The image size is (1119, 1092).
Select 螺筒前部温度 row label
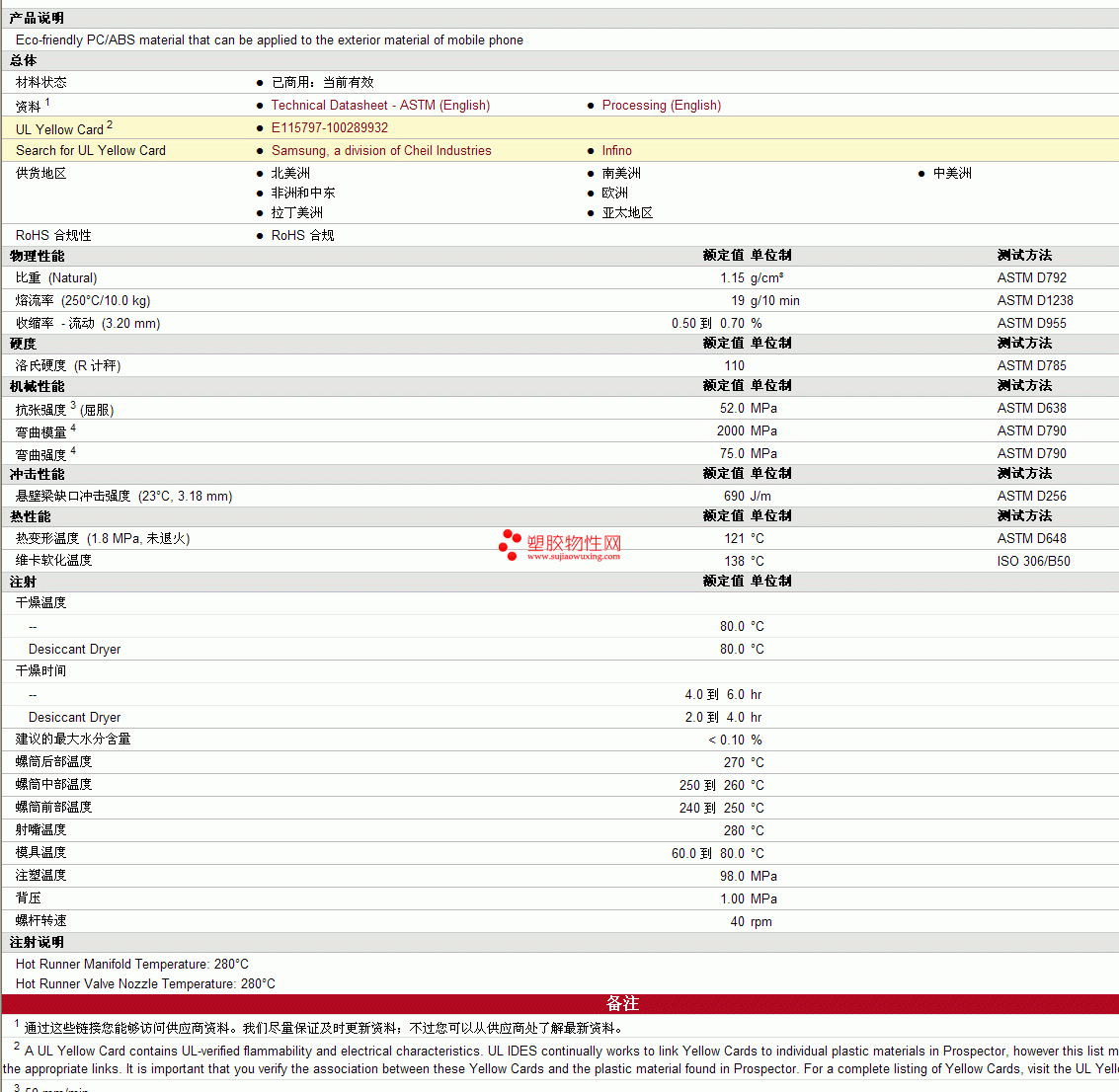[53, 808]
